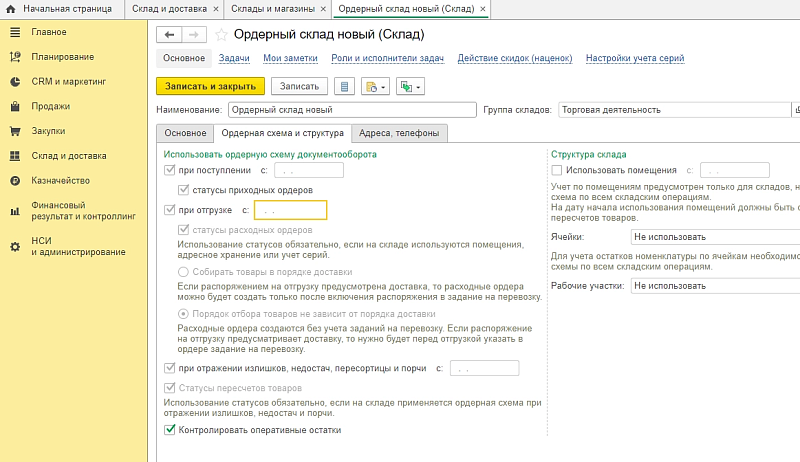Switch to the Основное form tab
This screenshot has height=462, width=800.
tap(185, 133)
